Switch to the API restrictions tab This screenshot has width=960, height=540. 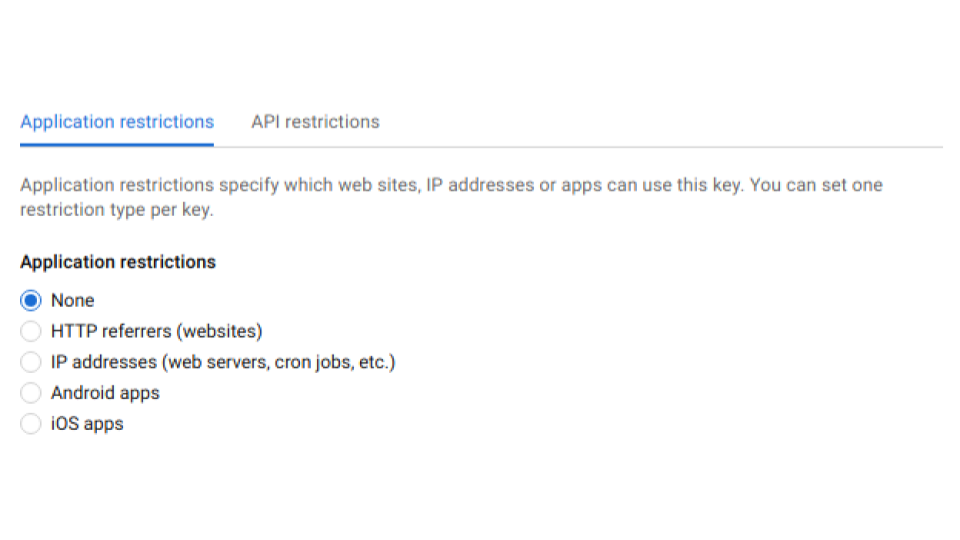[x=315, y=122]
